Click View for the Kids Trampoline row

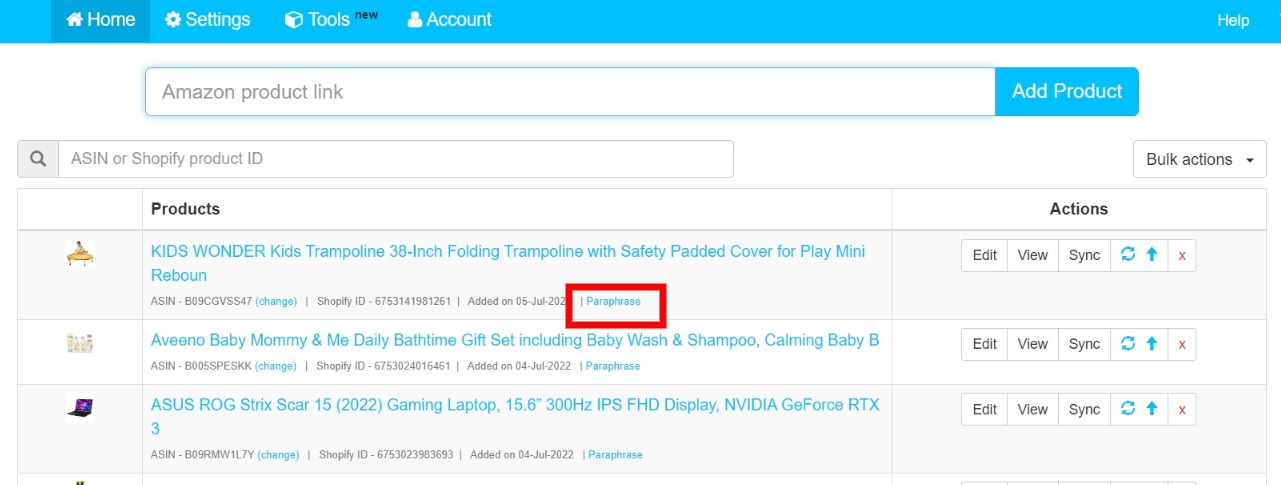point(1032,255)
